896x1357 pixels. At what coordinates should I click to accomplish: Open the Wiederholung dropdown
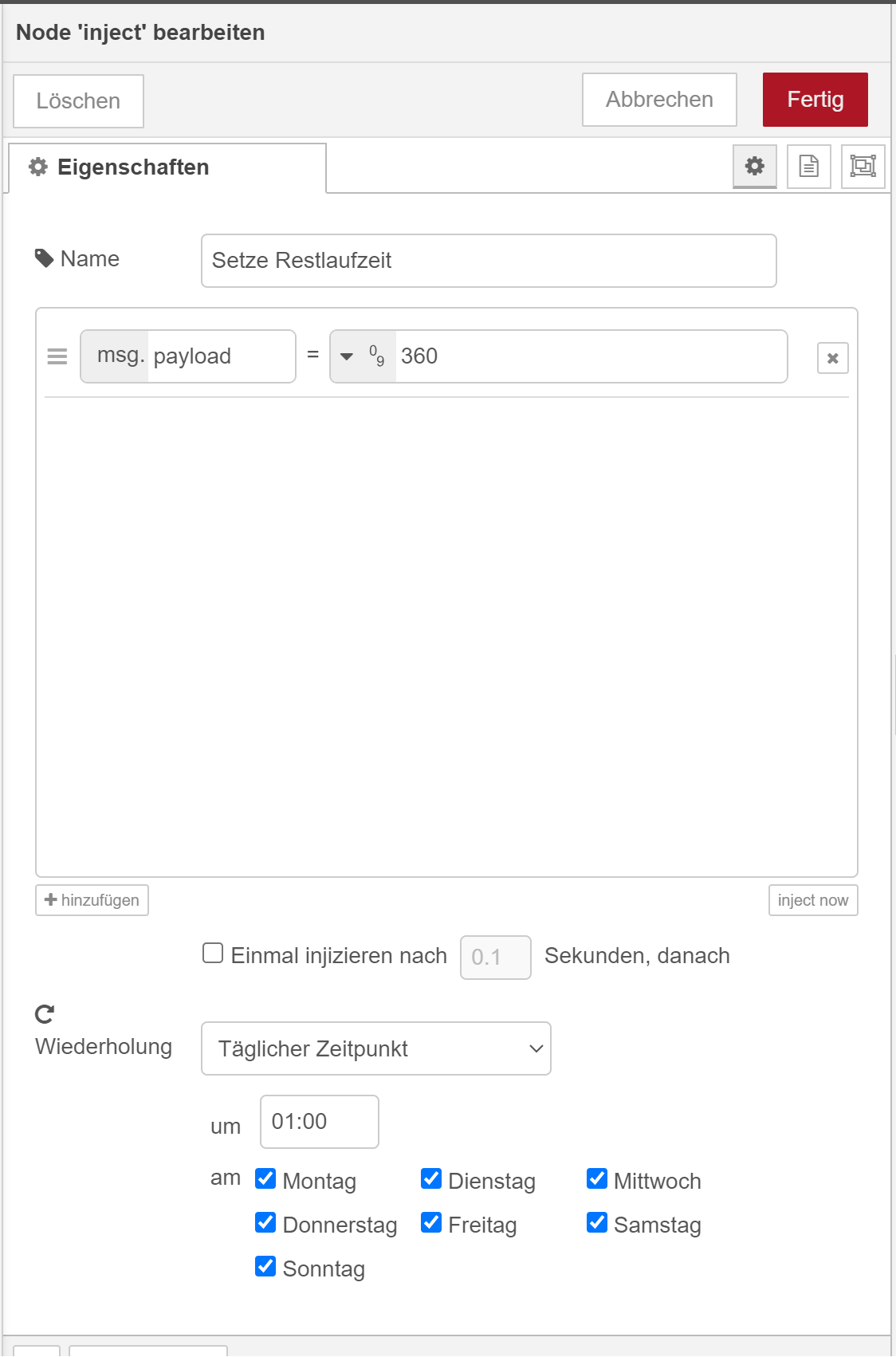point(375,1048)
